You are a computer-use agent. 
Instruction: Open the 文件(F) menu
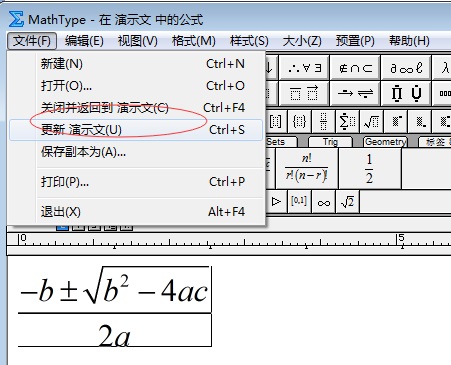point(32,41)
